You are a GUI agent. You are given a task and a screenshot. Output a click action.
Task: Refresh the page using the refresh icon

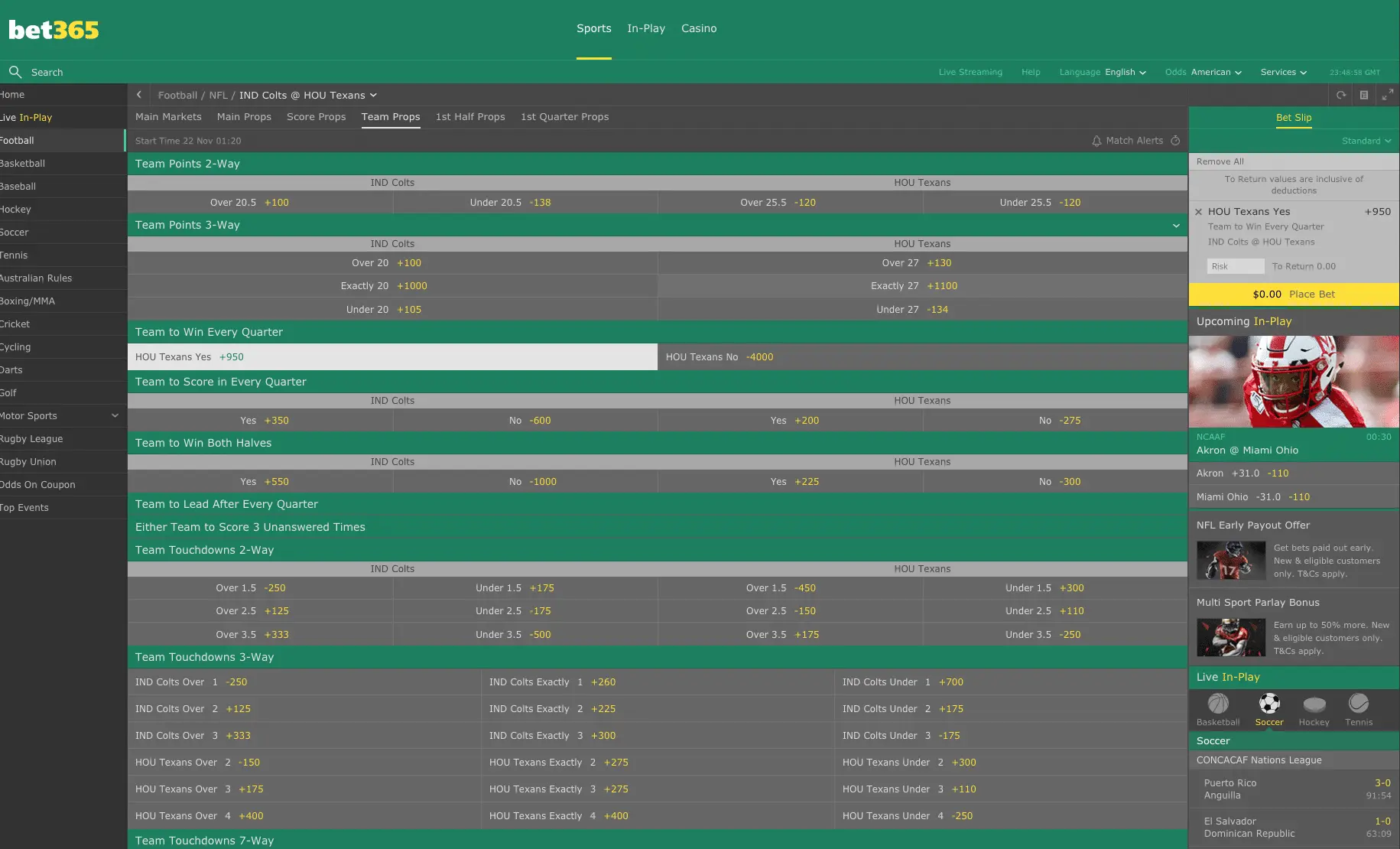1340,95
